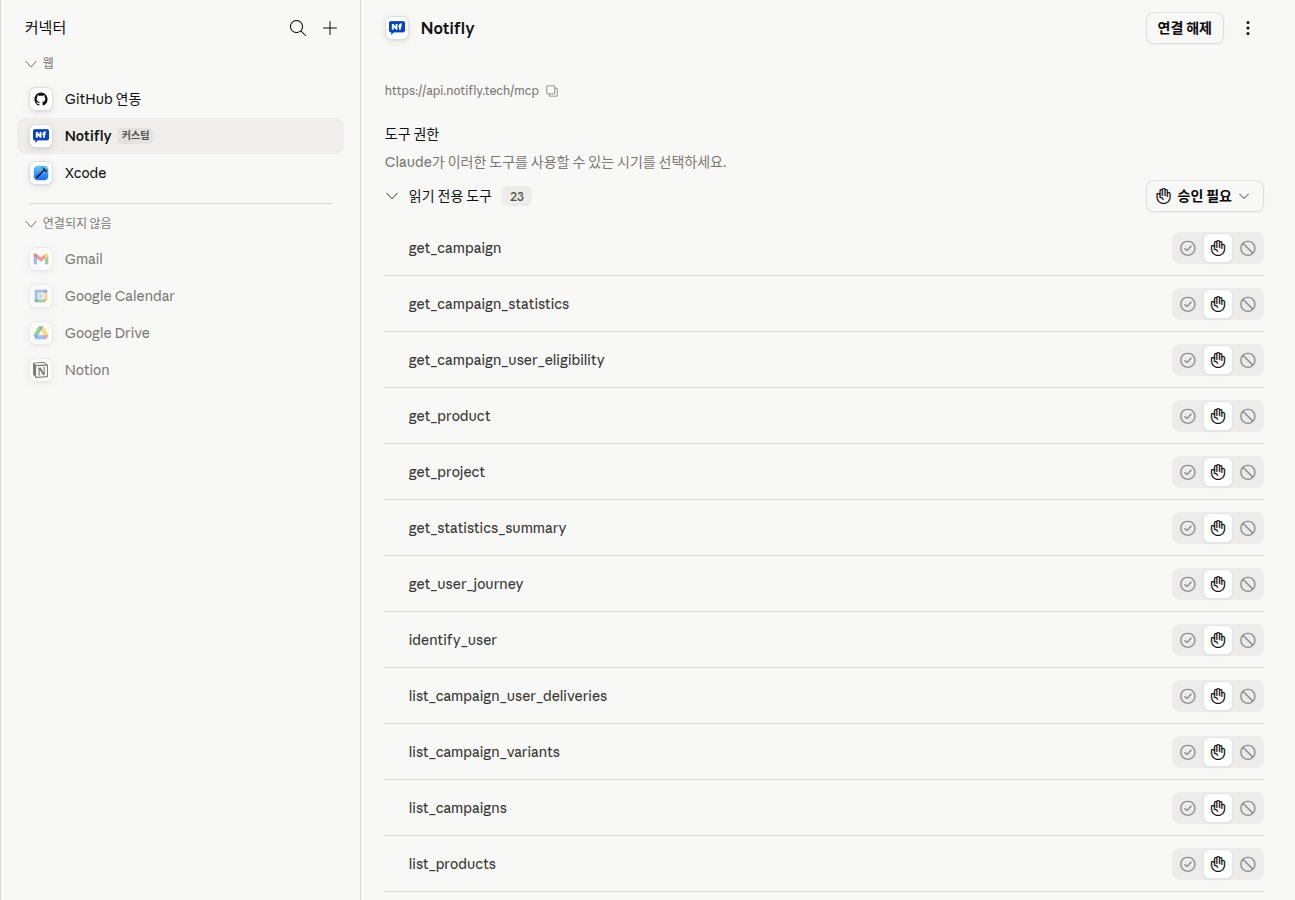
Task: Click the Gmail icon in sidebar
Action: tap(41, 259)
